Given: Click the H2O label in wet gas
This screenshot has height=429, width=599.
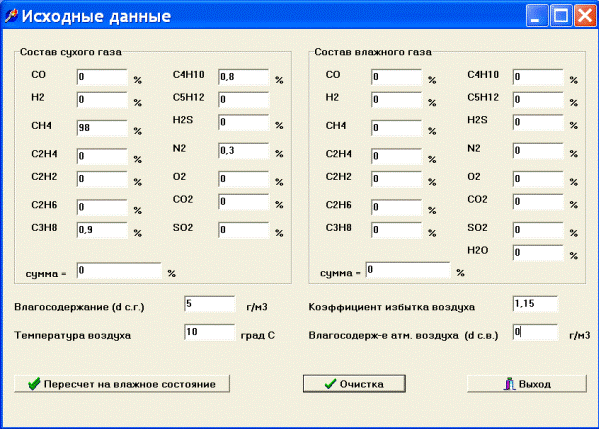Looking at the screenshot, I should point(478,250).
